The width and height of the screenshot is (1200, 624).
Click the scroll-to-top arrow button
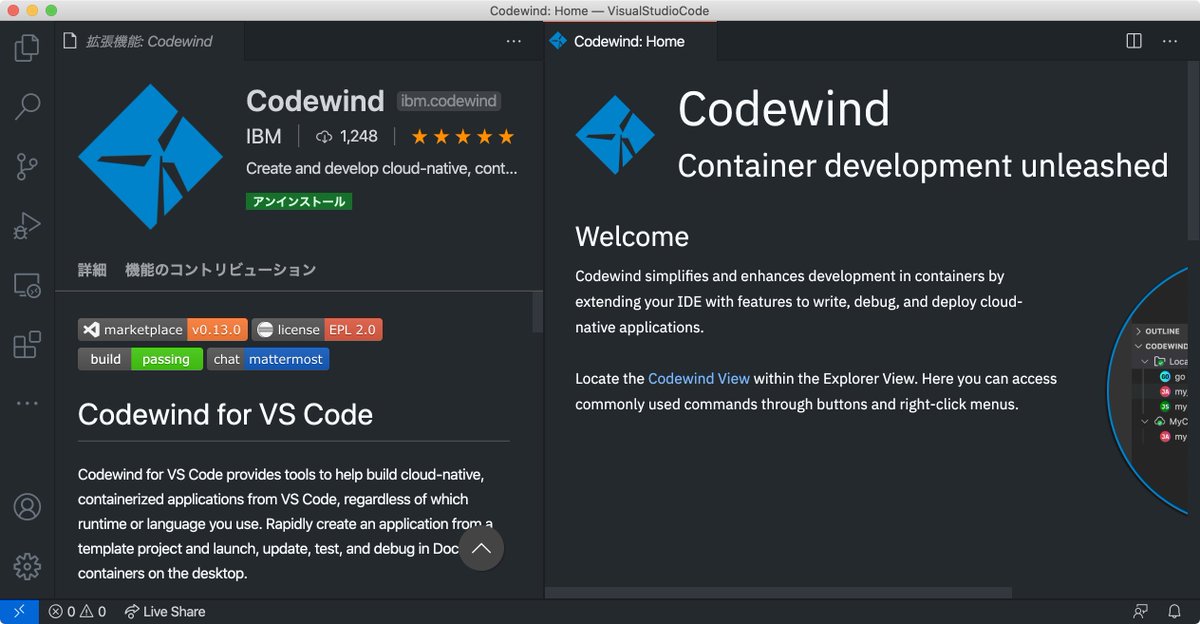(481, 549)
